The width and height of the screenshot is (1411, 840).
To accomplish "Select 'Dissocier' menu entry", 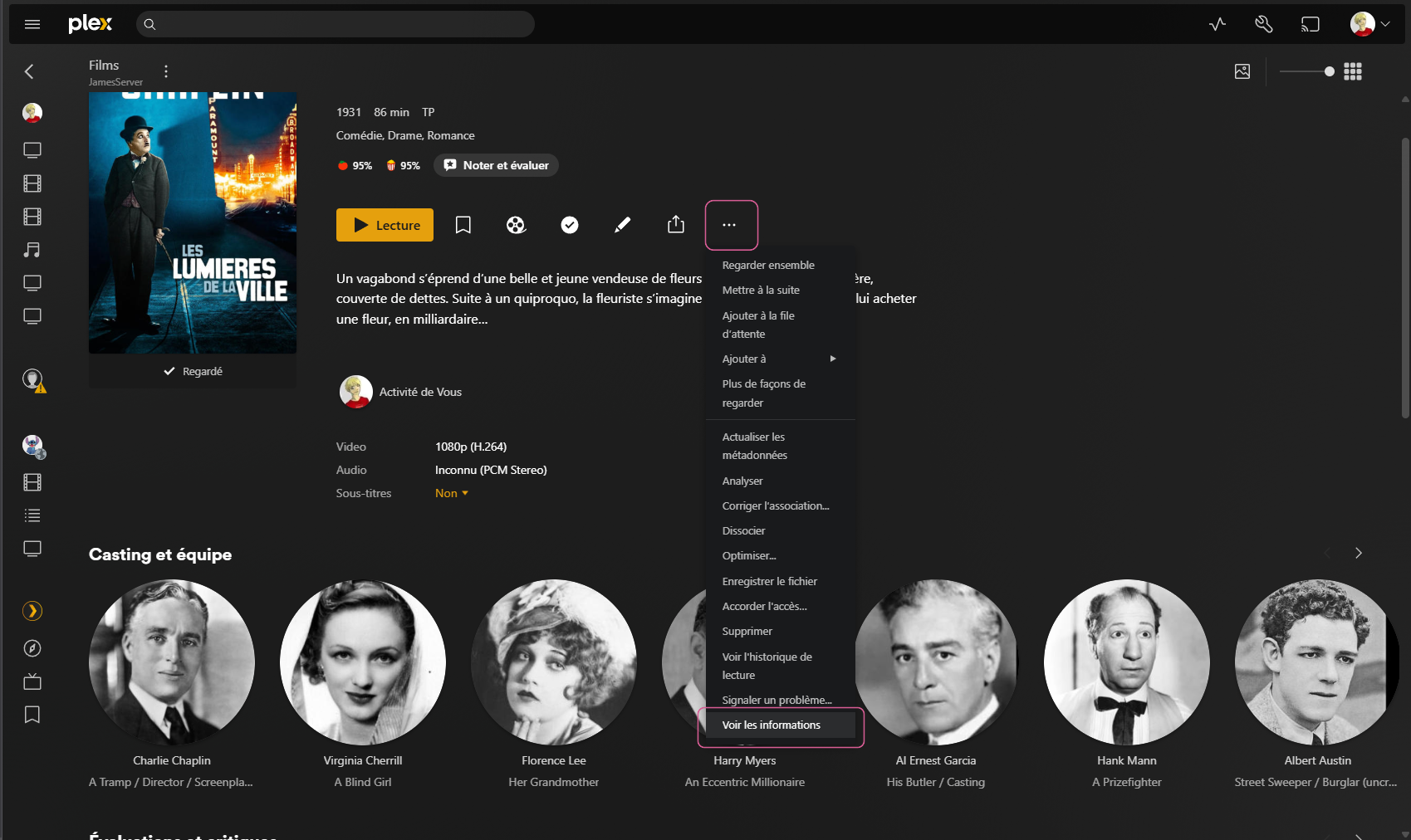I will coord(781,530).
